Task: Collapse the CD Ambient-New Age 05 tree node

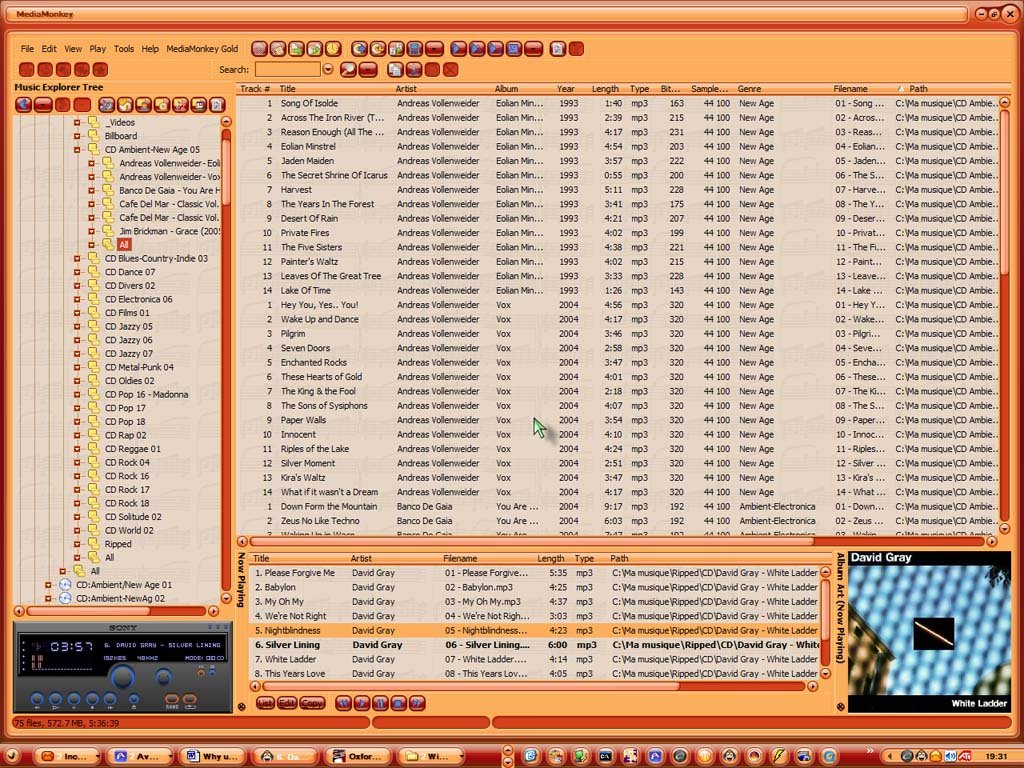Action: click(x=77, y=149)
